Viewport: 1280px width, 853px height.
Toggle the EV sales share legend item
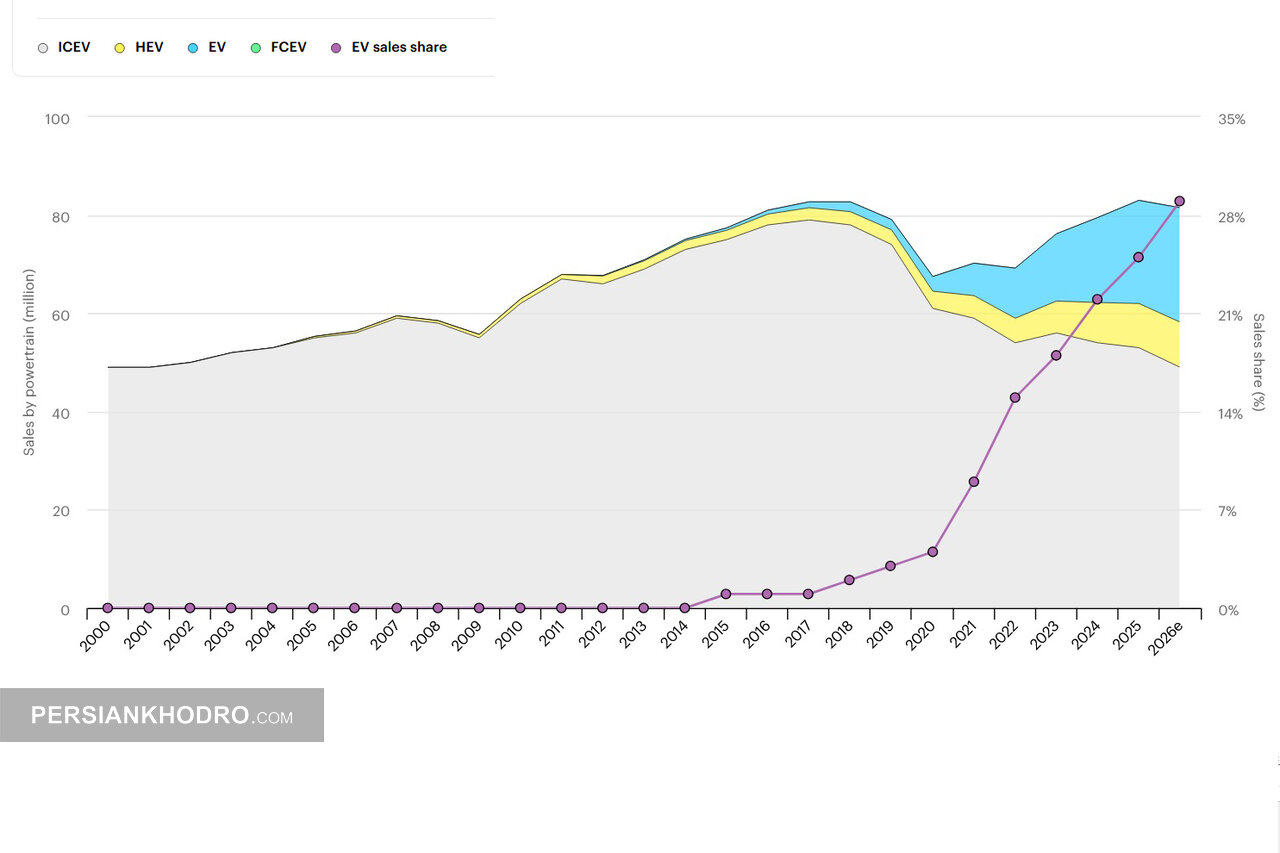tap(389, 47)
